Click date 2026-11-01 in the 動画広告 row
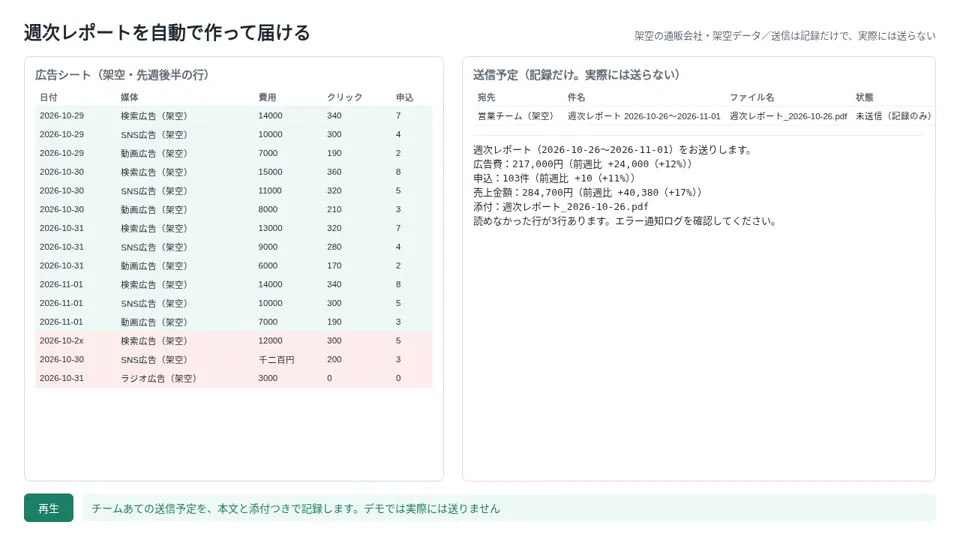This screenshot has width=960, height=540. coord(61,322)
